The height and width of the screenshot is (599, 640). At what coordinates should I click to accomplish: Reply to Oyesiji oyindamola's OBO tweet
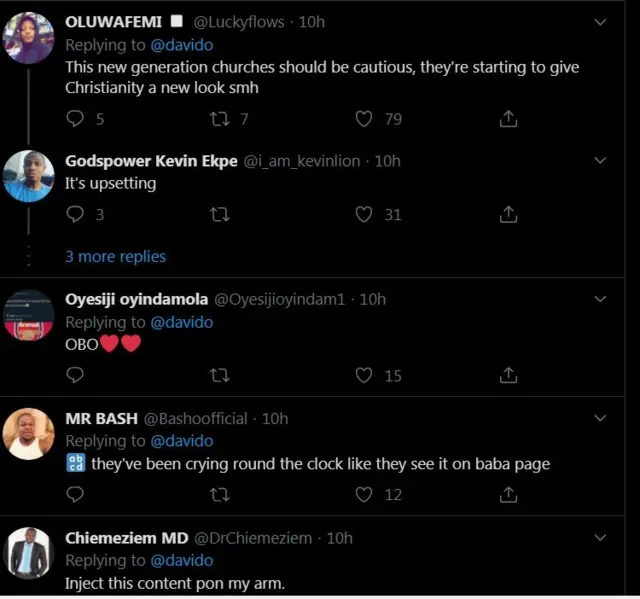coord(74,375)
